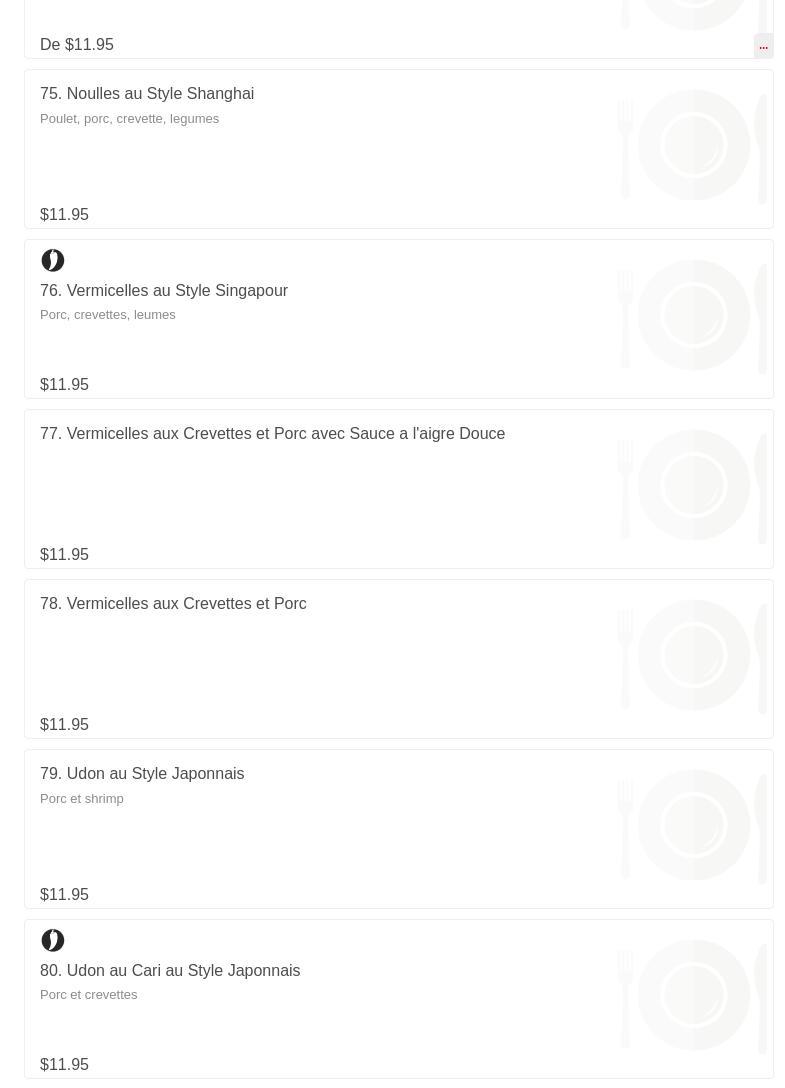This screenshot has width=785, height=1088.
Task: Click plate placeholder for Udon au Cari
Action: coord(694,996)
